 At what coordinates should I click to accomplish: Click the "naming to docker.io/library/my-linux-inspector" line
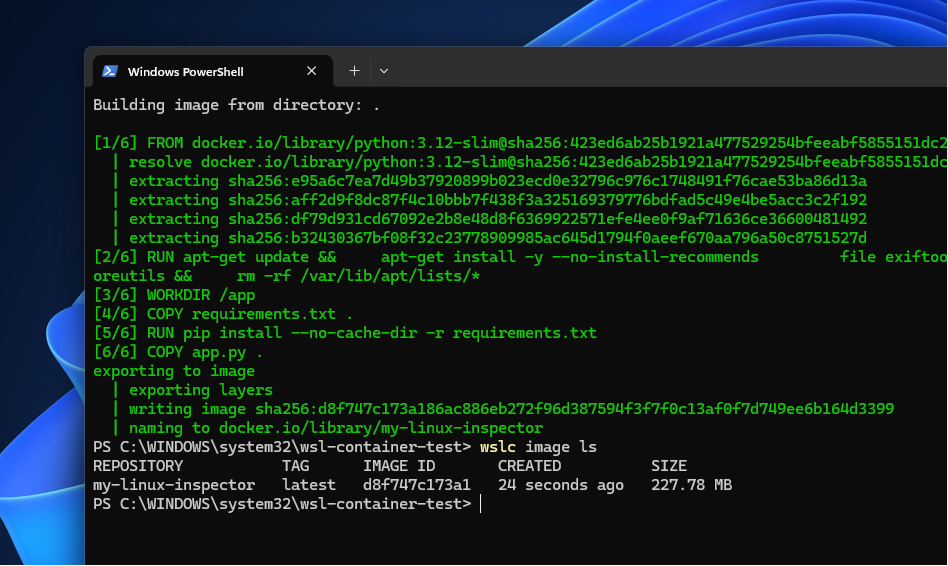click(336, 428)
